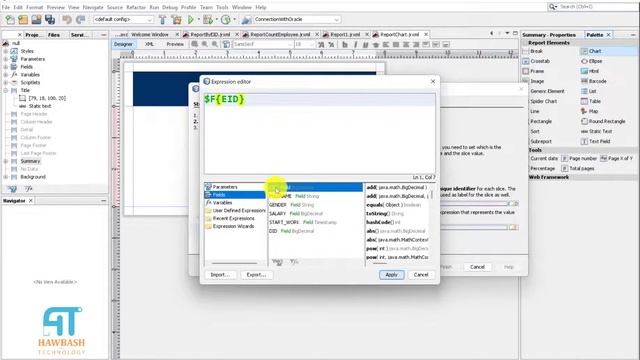This screenshot has height=360, width=640.
Task: Open the File menu
Action: pyautogui.click(x=6, y=7)
